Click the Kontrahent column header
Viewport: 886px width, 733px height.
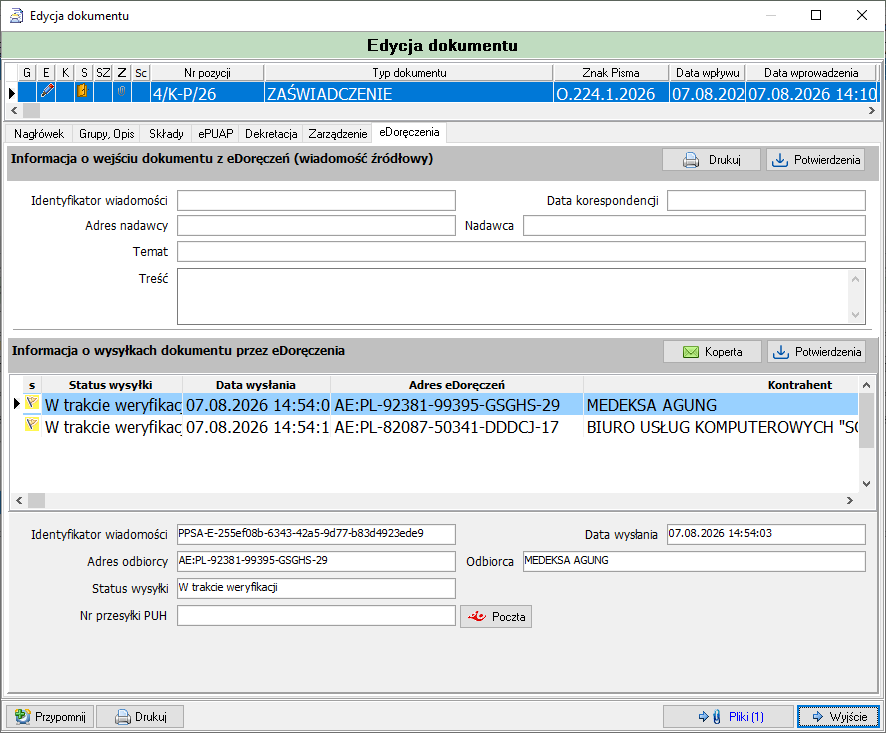pyautogui.click(x=721, y=385)
